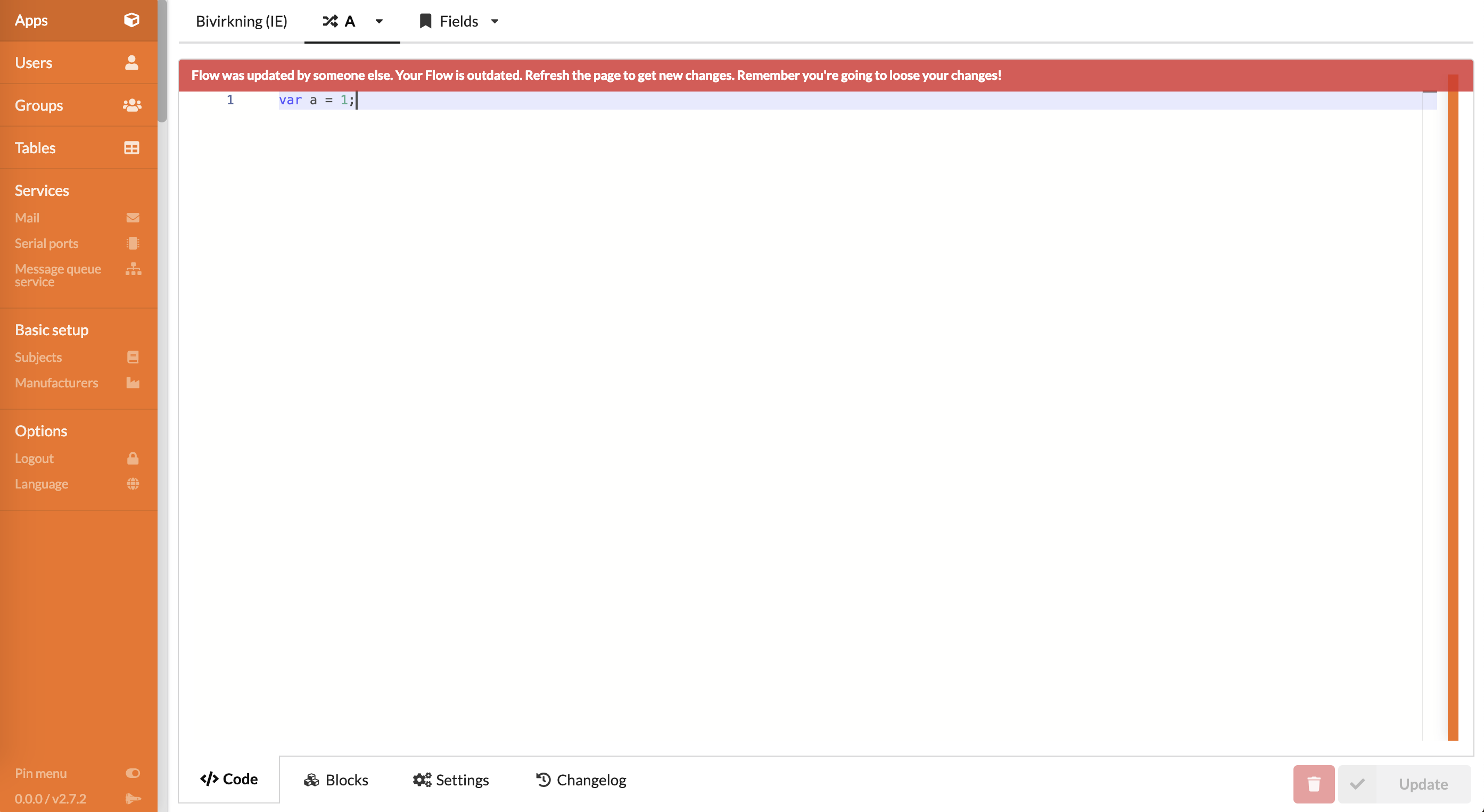Toggle the Pin menu switch
This screenshot has width=1484, height=812.
pos(133,773)
